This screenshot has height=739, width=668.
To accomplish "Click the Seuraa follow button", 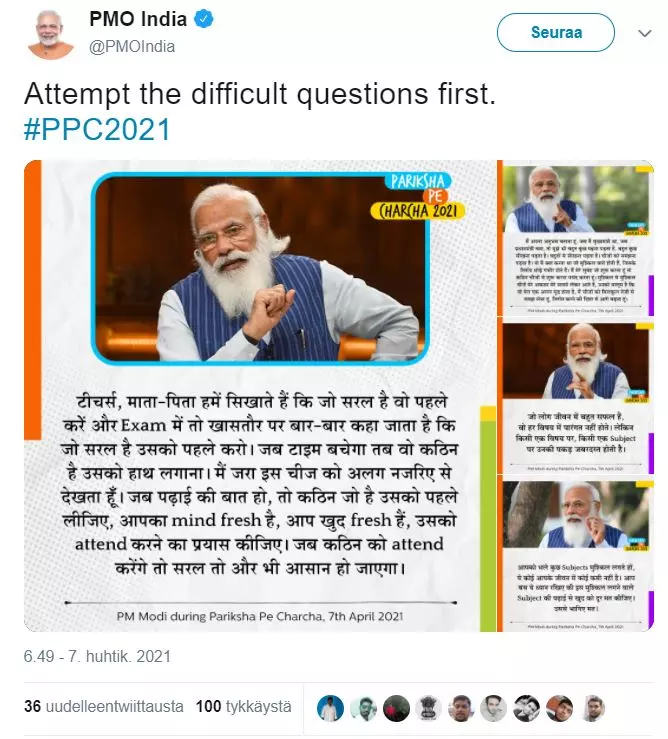I will [556, 33].
